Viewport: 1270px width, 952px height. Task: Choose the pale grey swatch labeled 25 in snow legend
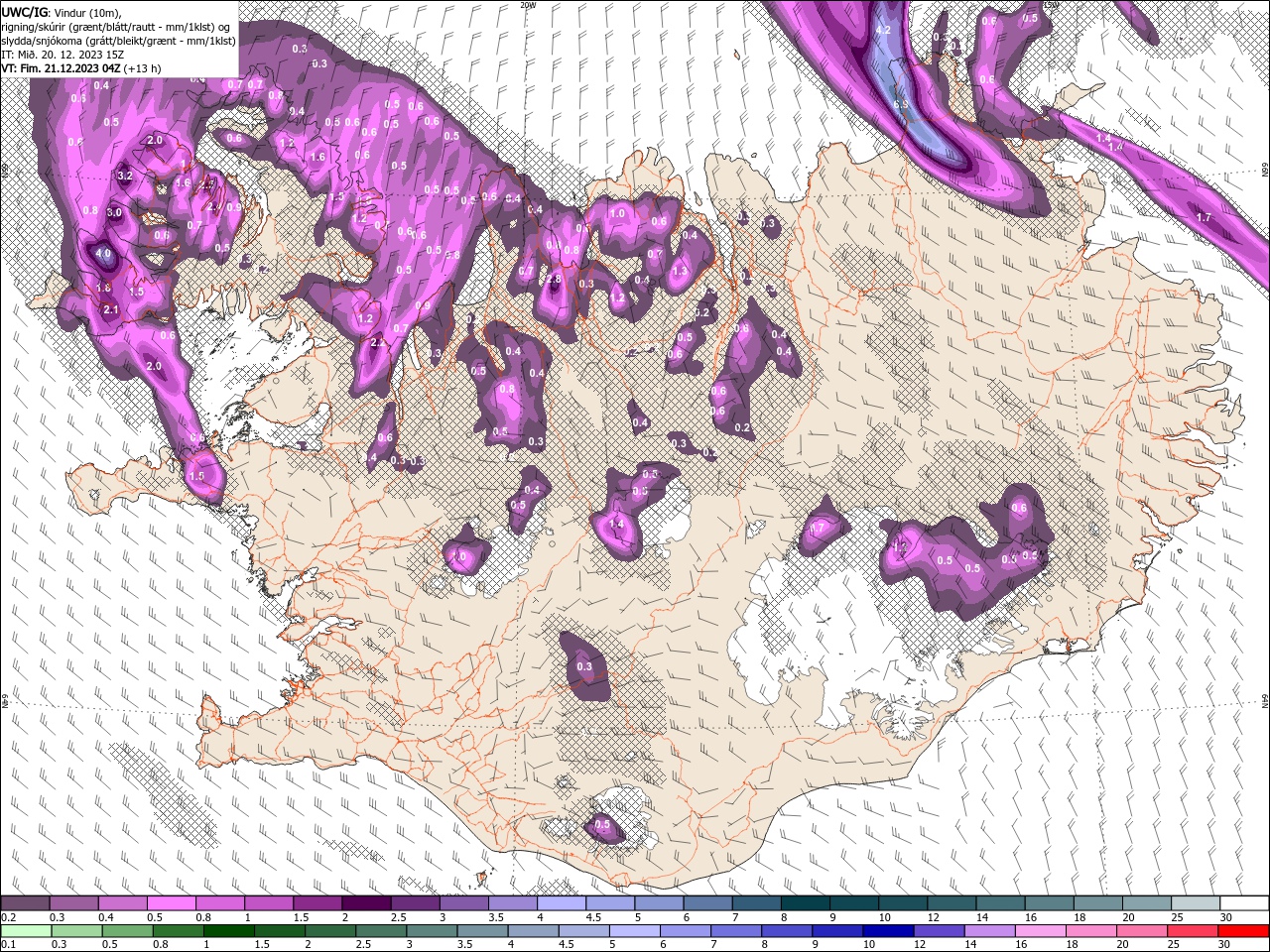tap(1195, 903)
